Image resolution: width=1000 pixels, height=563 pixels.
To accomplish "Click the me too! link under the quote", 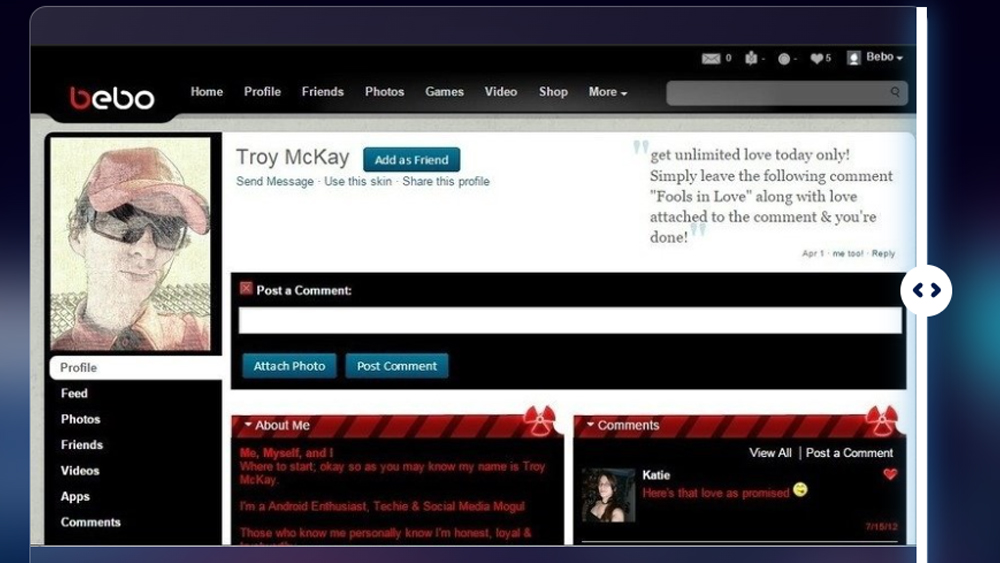I will point(848,254).
